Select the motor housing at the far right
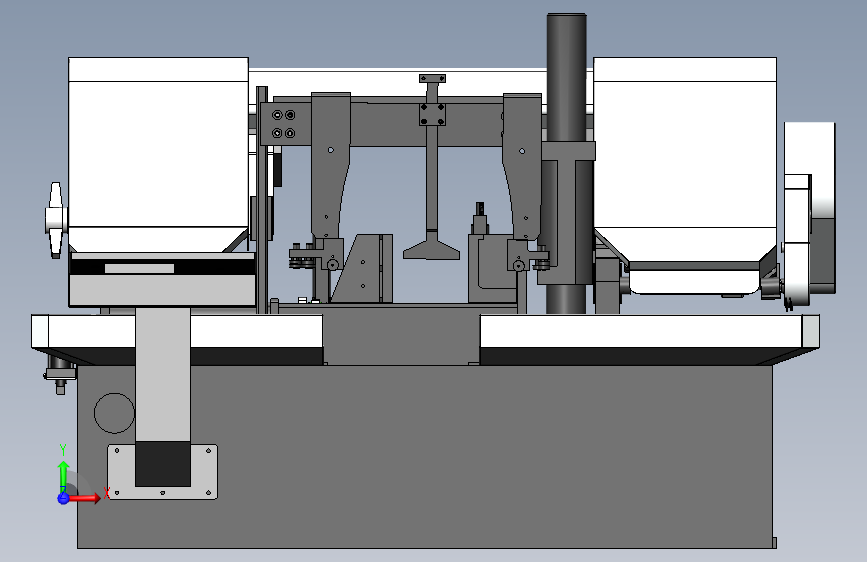 (x=809, y=213)
